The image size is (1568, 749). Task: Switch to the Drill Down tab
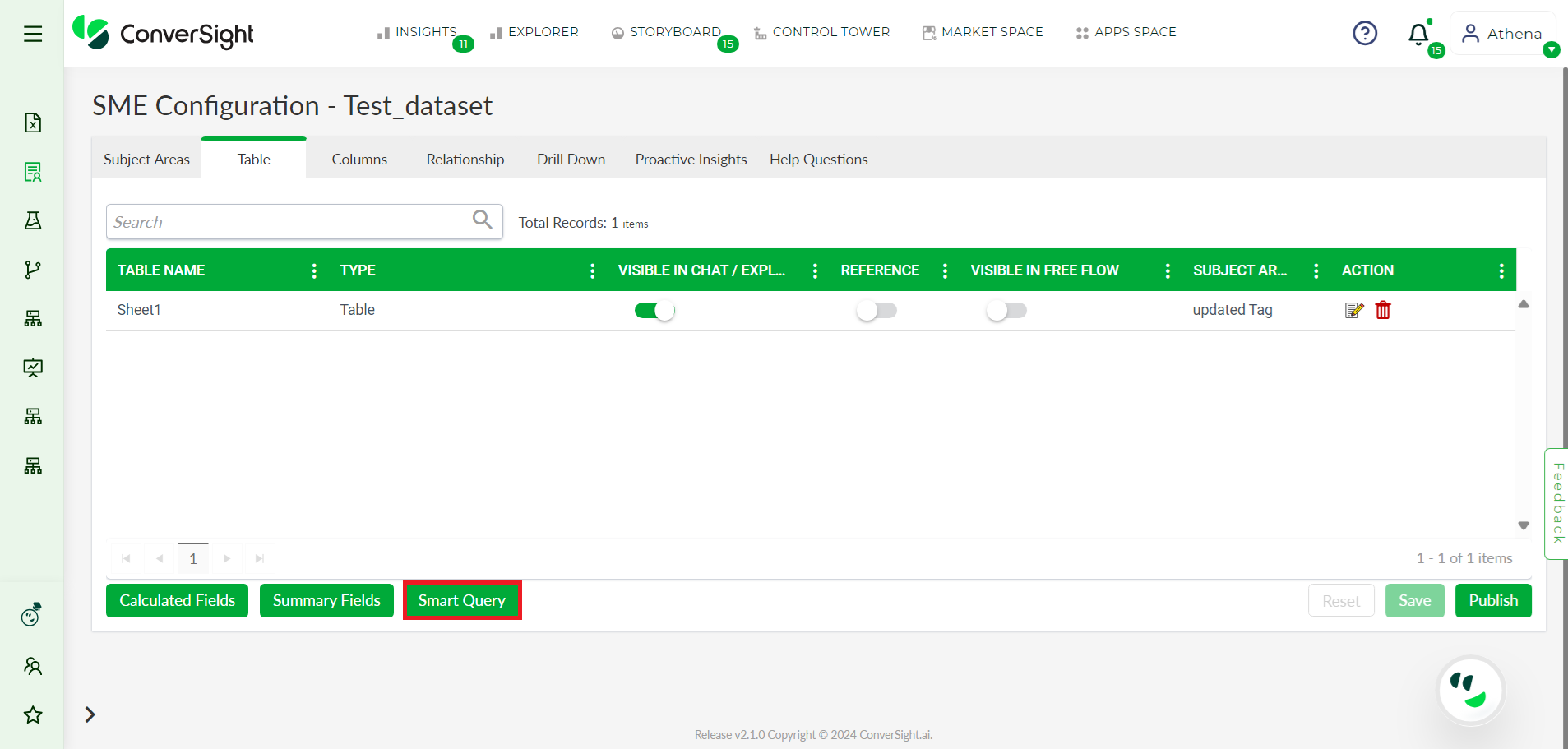tap(571, 160)
